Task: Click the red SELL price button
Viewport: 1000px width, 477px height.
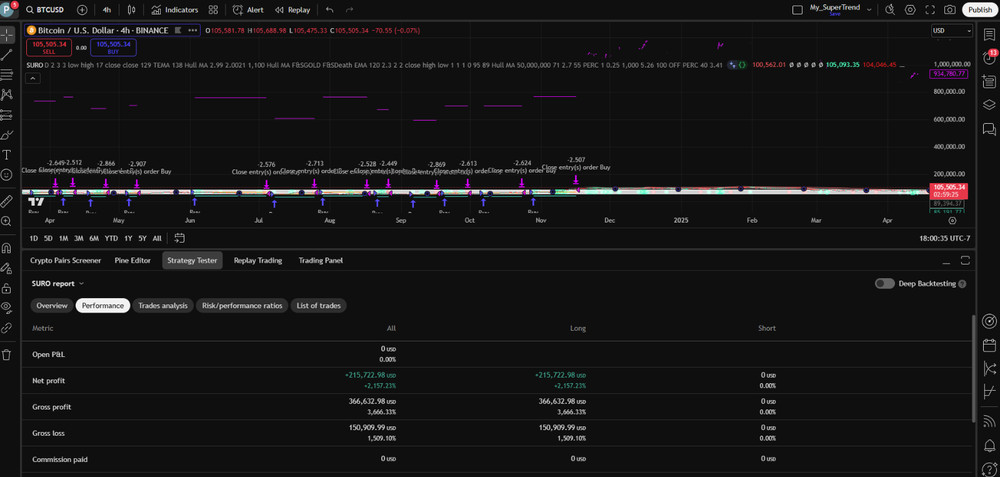Action: [49, 47]
